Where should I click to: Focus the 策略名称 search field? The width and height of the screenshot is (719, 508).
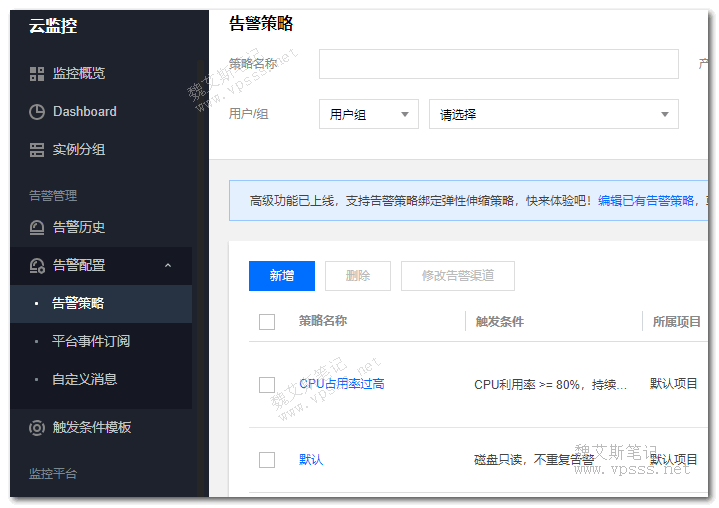pos(498,64)
